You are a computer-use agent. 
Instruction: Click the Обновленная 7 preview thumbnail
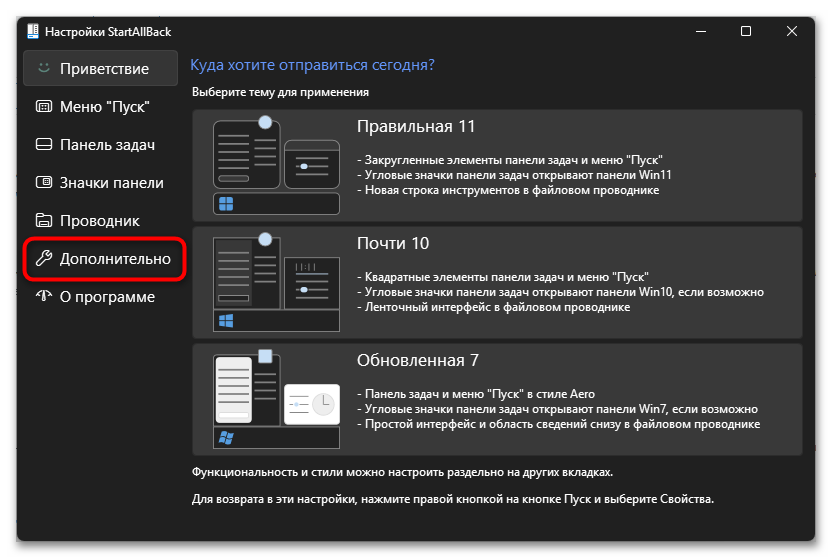click(276, 399)
